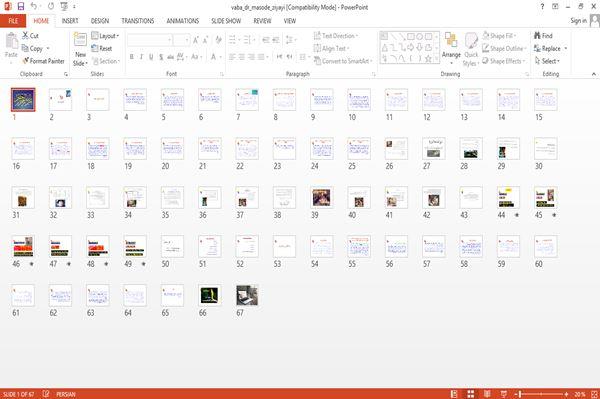Click PERSIAN language in status bar
This screenshot has height=399, width=600.
click(66, 394)
